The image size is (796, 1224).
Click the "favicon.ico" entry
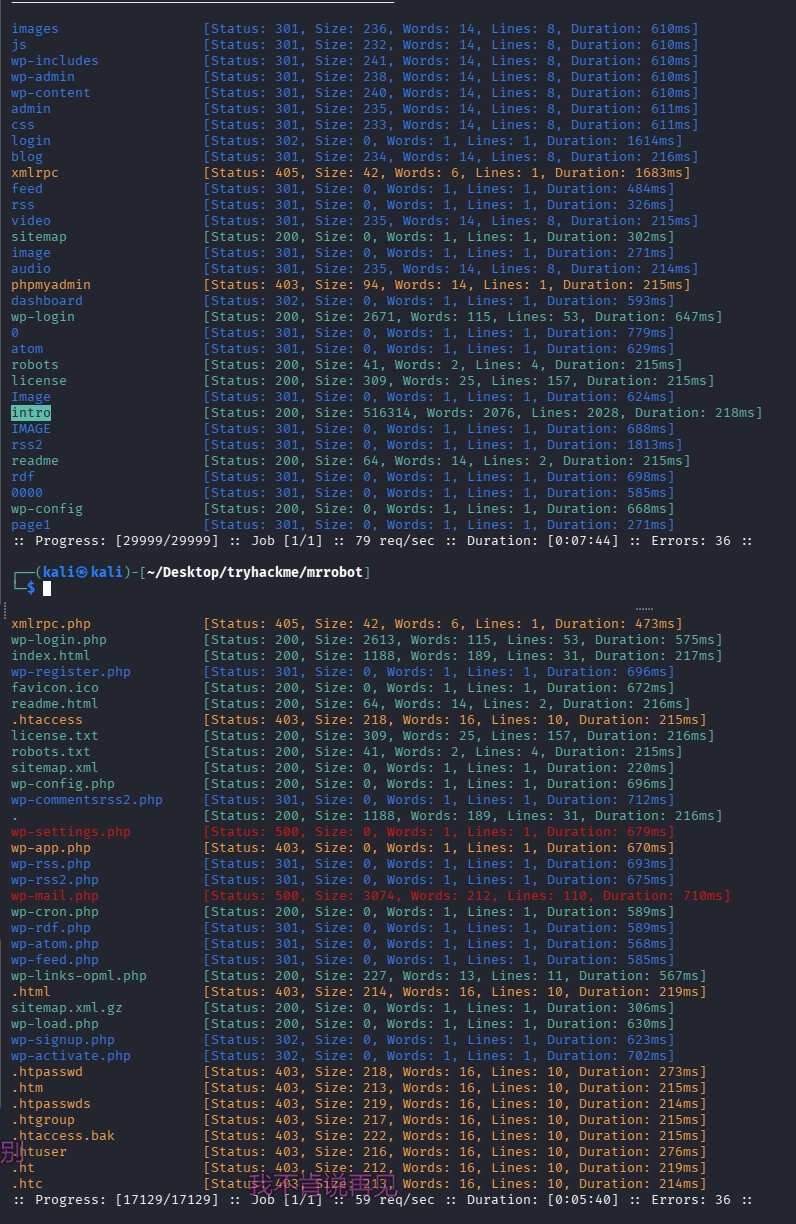55,688
